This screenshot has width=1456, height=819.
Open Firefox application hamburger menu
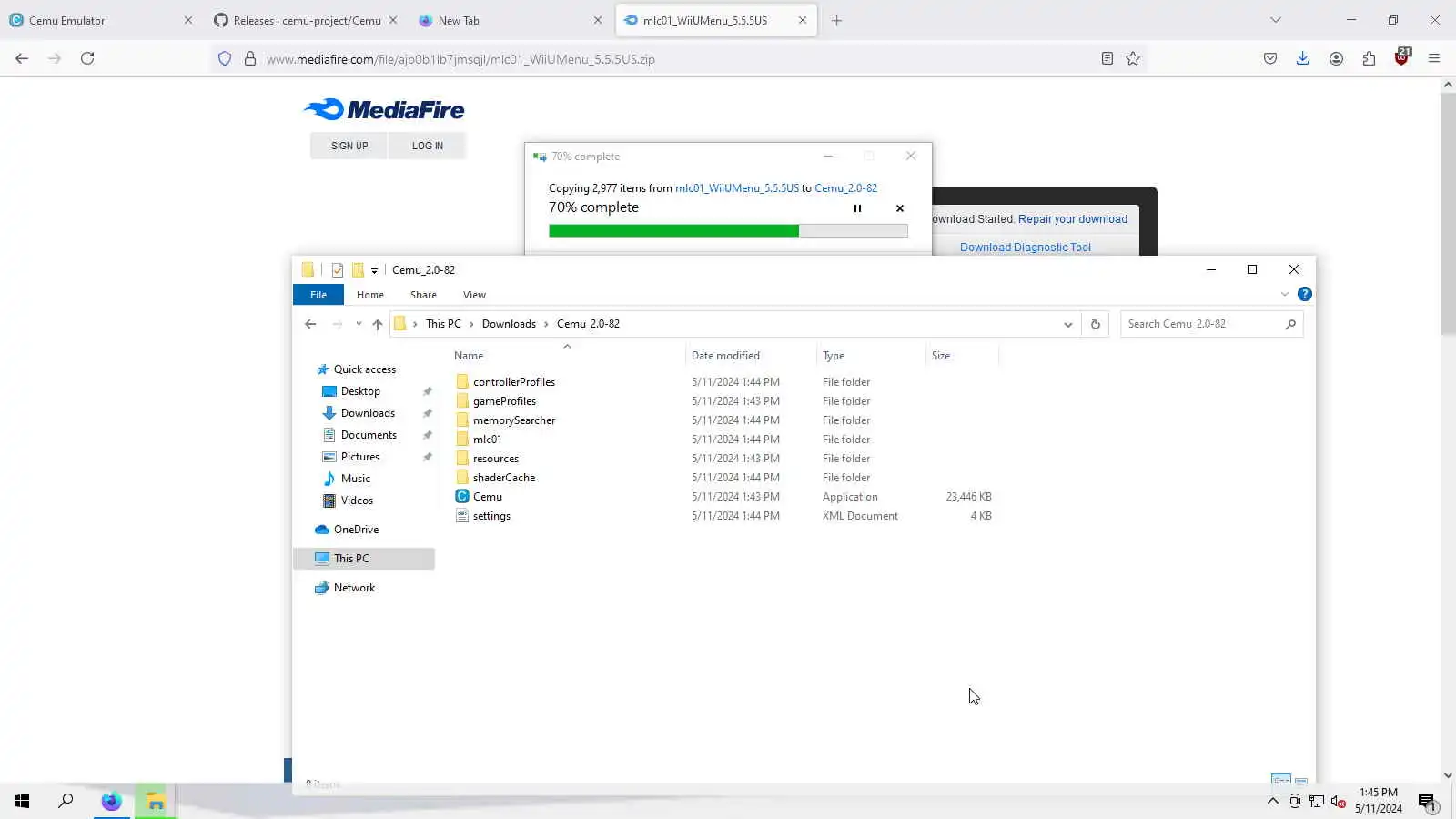(1434, 58)
